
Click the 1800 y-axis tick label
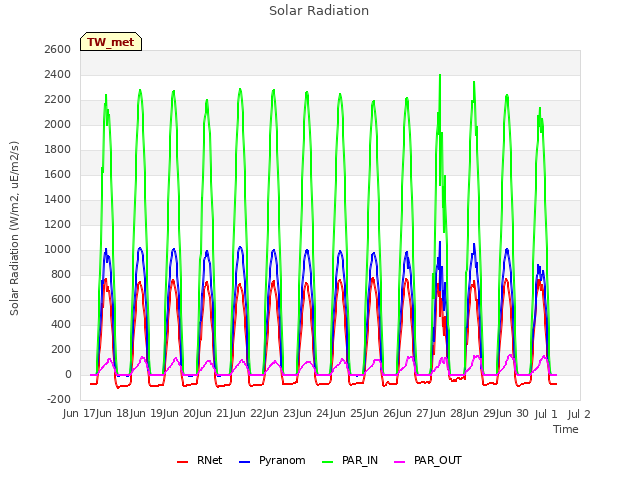coord(58,149)
